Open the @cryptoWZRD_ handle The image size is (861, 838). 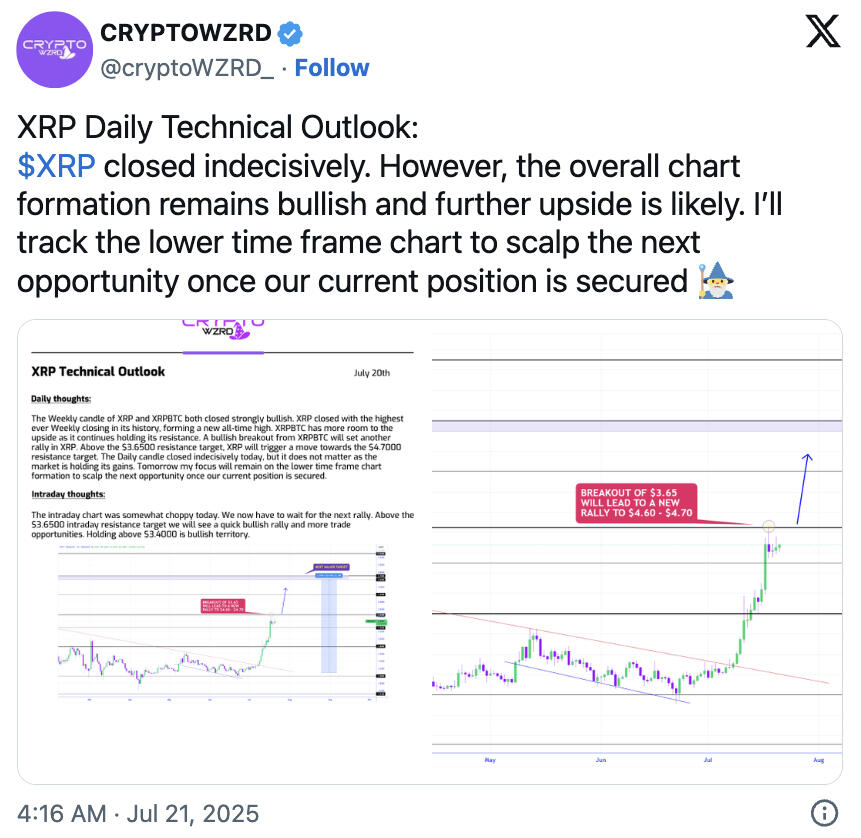(187, 68)
